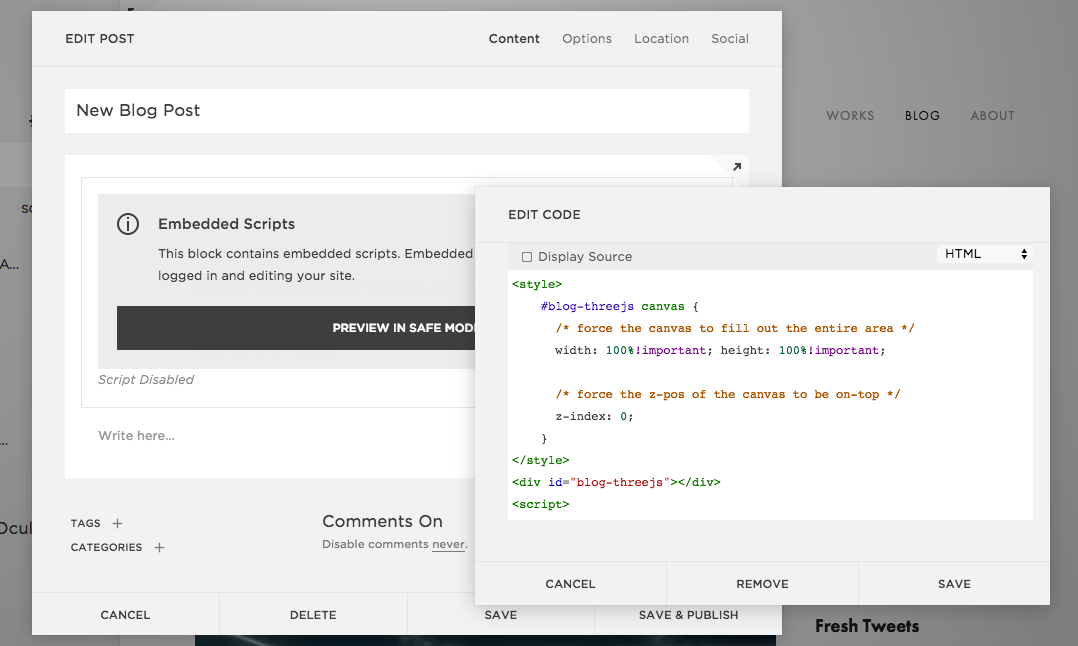Click SAVE & PUBLISH button

click(688, 614)
